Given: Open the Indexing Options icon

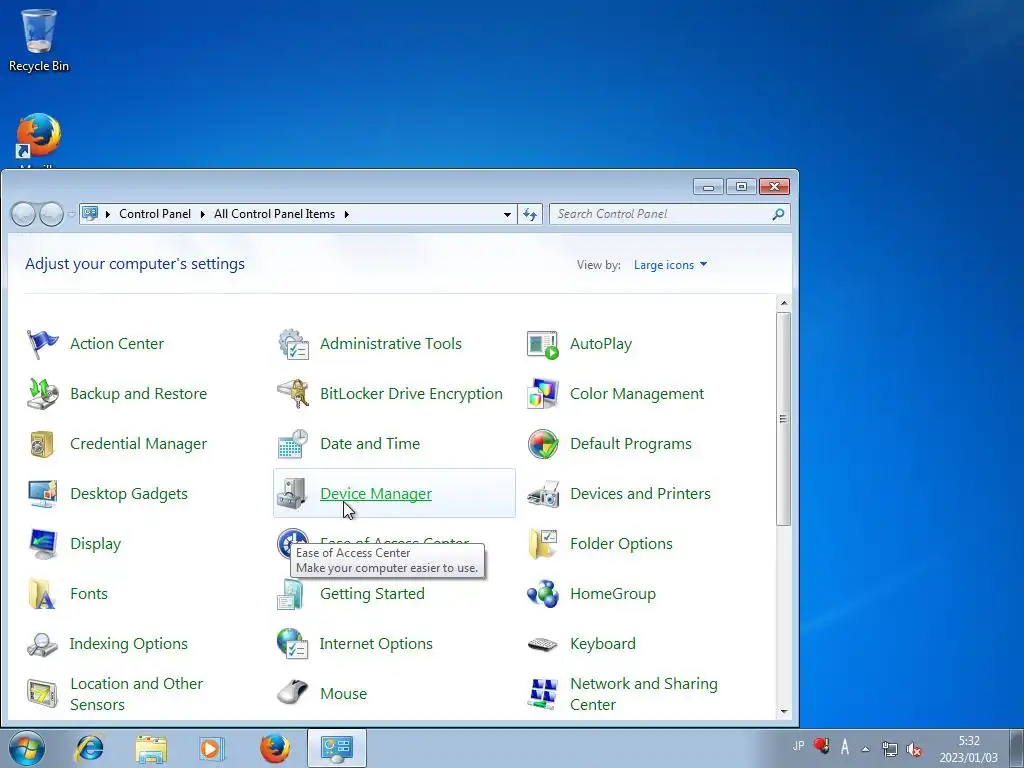Looking at the screenshot, I should (42, 644).
